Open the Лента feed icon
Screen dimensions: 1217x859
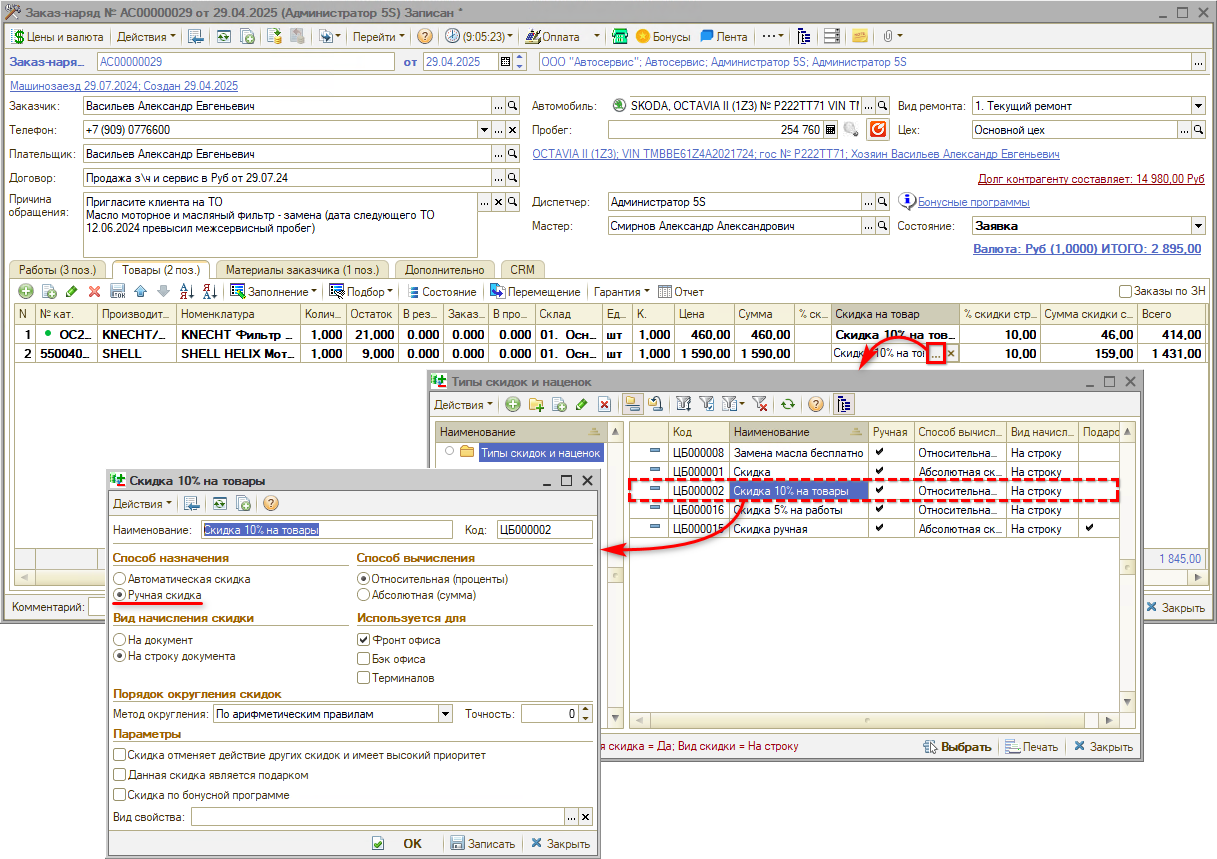tap(707, 36)
